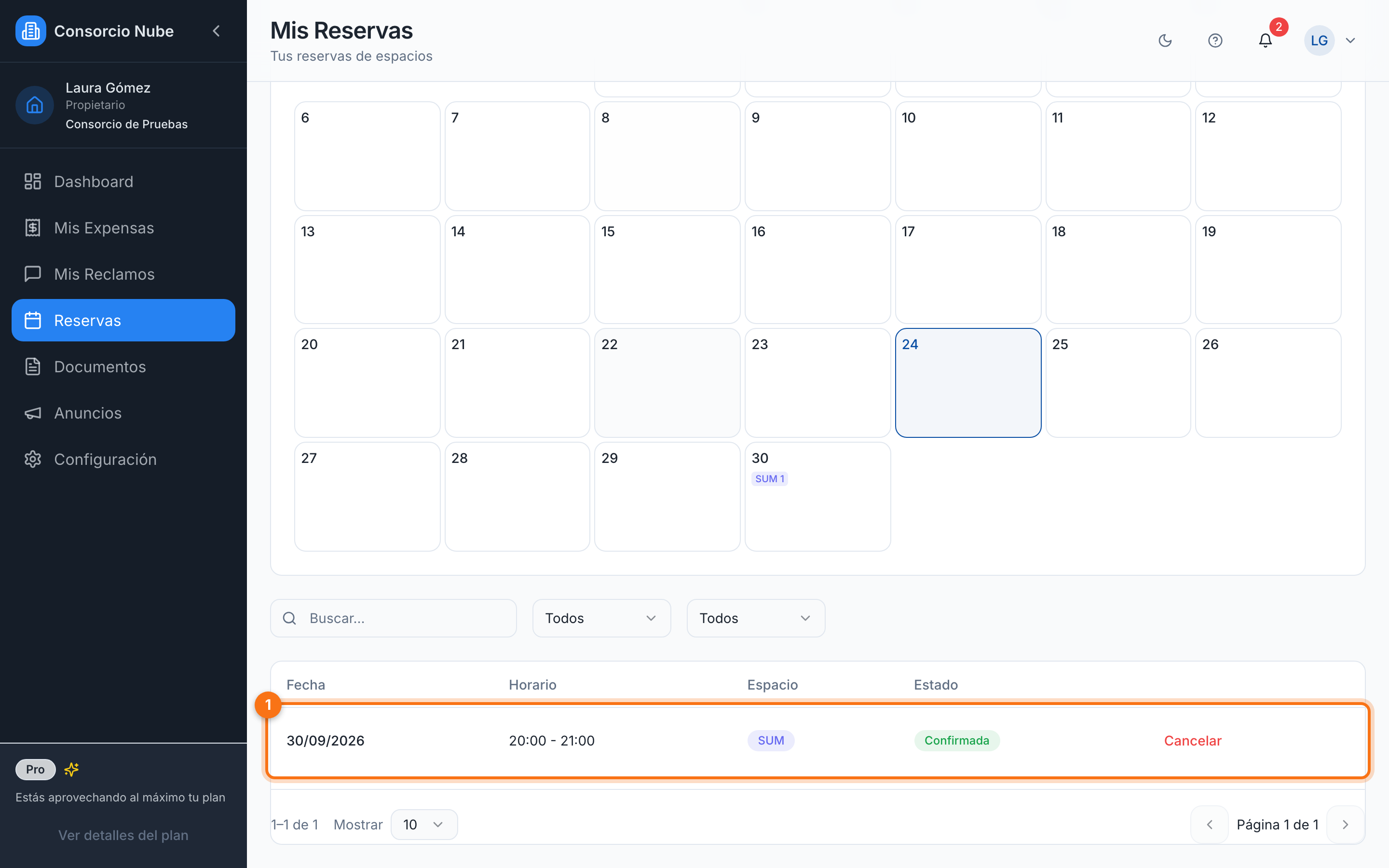Click the 20:00 - 21:00 time cell
Image resolution: width=1389 pixels, height=868 pixels.
coord(552,741)
